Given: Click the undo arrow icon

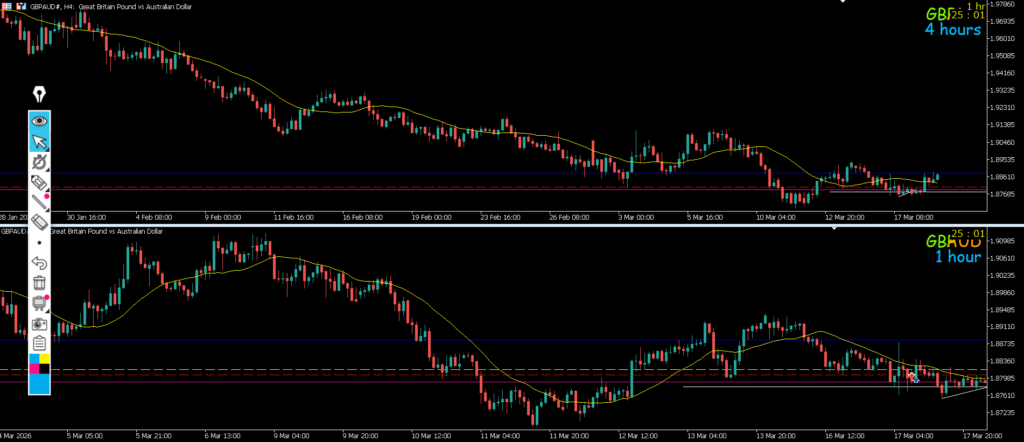Looking at the screenshot, I should coord(40,263).
